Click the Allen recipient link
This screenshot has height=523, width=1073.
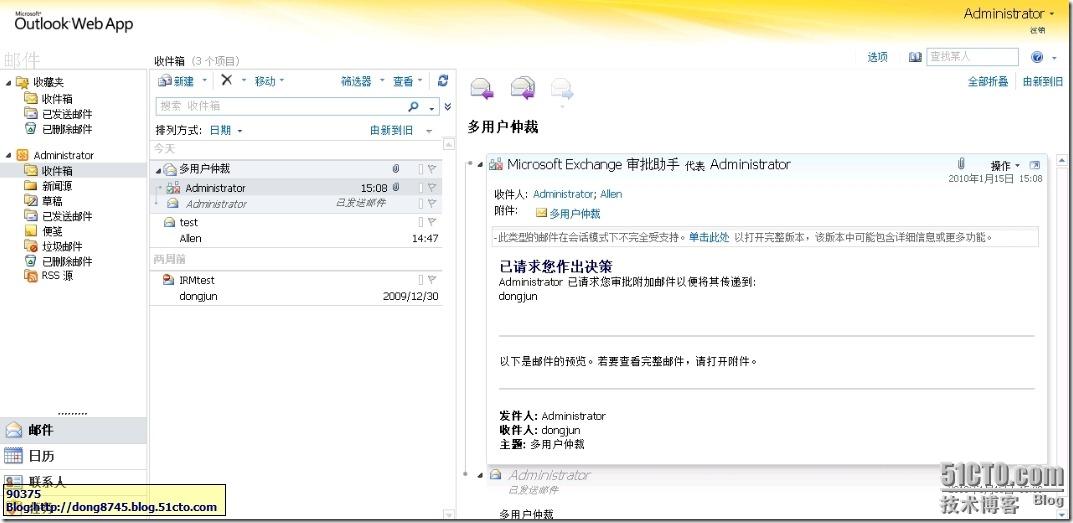611,194
